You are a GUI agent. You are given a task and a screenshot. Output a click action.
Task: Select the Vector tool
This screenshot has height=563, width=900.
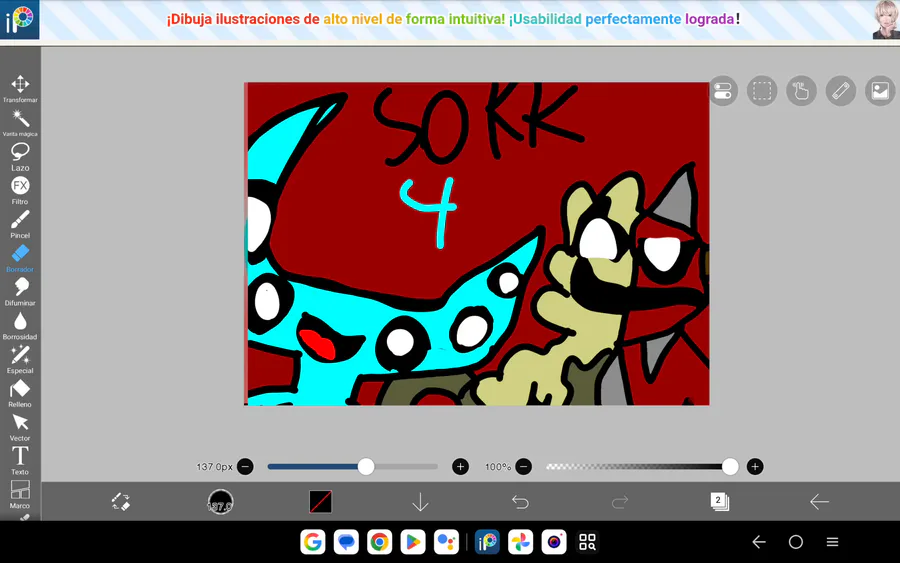point(20,427)
